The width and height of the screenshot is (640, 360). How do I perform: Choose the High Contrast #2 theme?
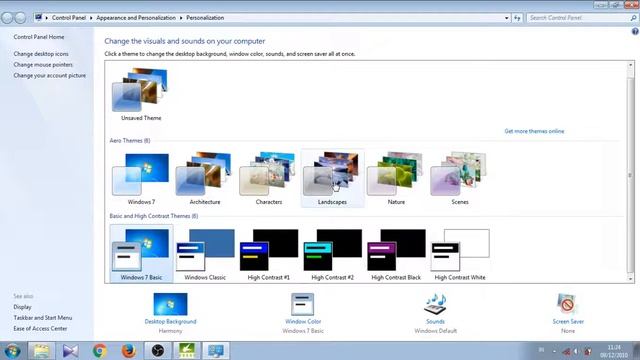click(332, 254)
